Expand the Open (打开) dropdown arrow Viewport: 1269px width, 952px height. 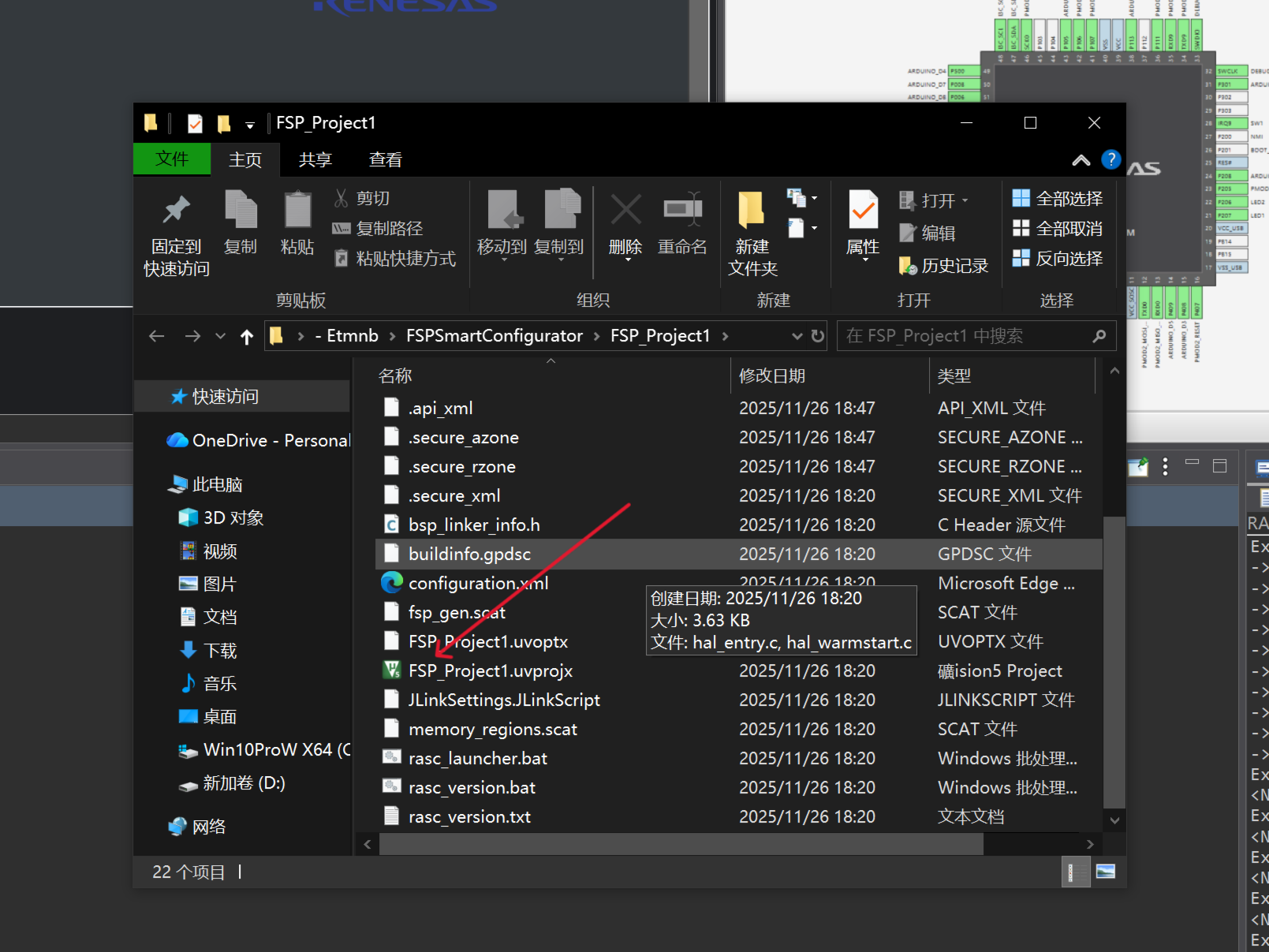(965, 200)
